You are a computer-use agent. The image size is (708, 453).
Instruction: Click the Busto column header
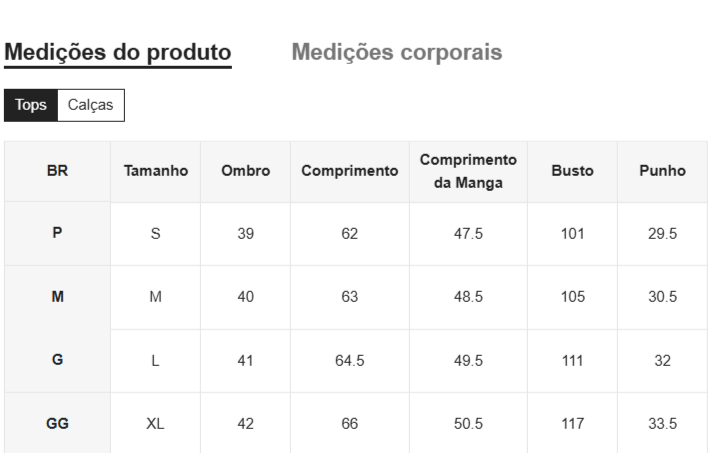572,171
